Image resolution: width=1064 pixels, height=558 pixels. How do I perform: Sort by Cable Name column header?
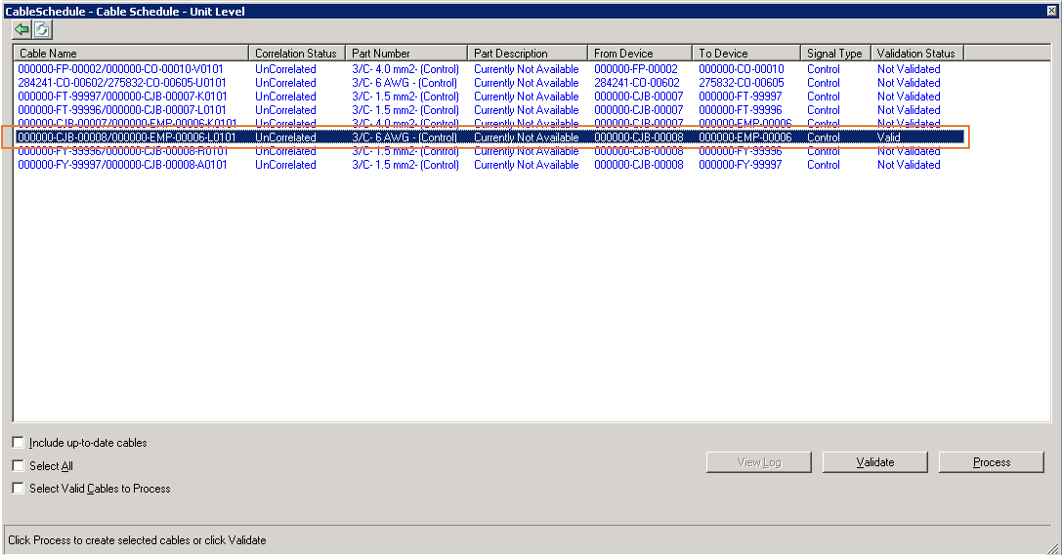click(130, 53)
